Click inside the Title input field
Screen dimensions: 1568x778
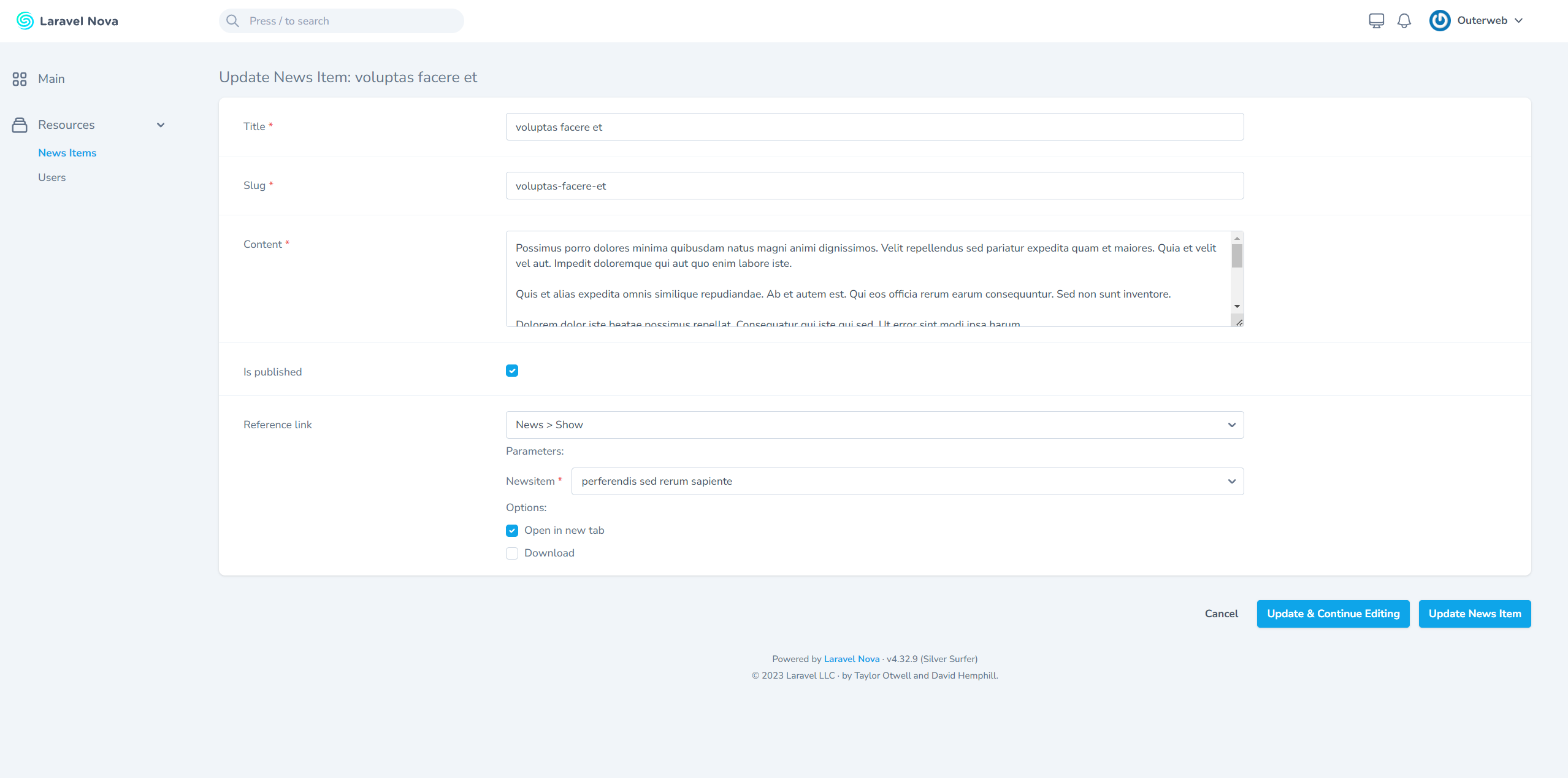pyautogui.click(x=874, y=127)
